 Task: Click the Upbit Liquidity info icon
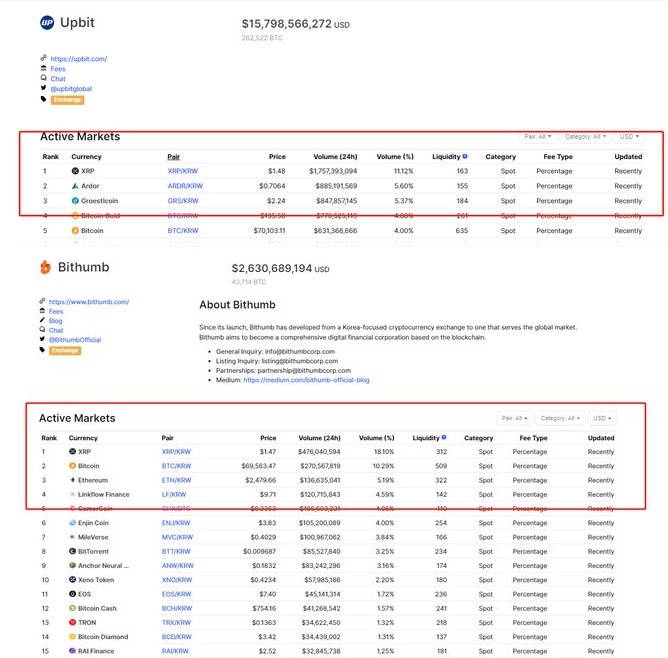(x=465, y=156)
